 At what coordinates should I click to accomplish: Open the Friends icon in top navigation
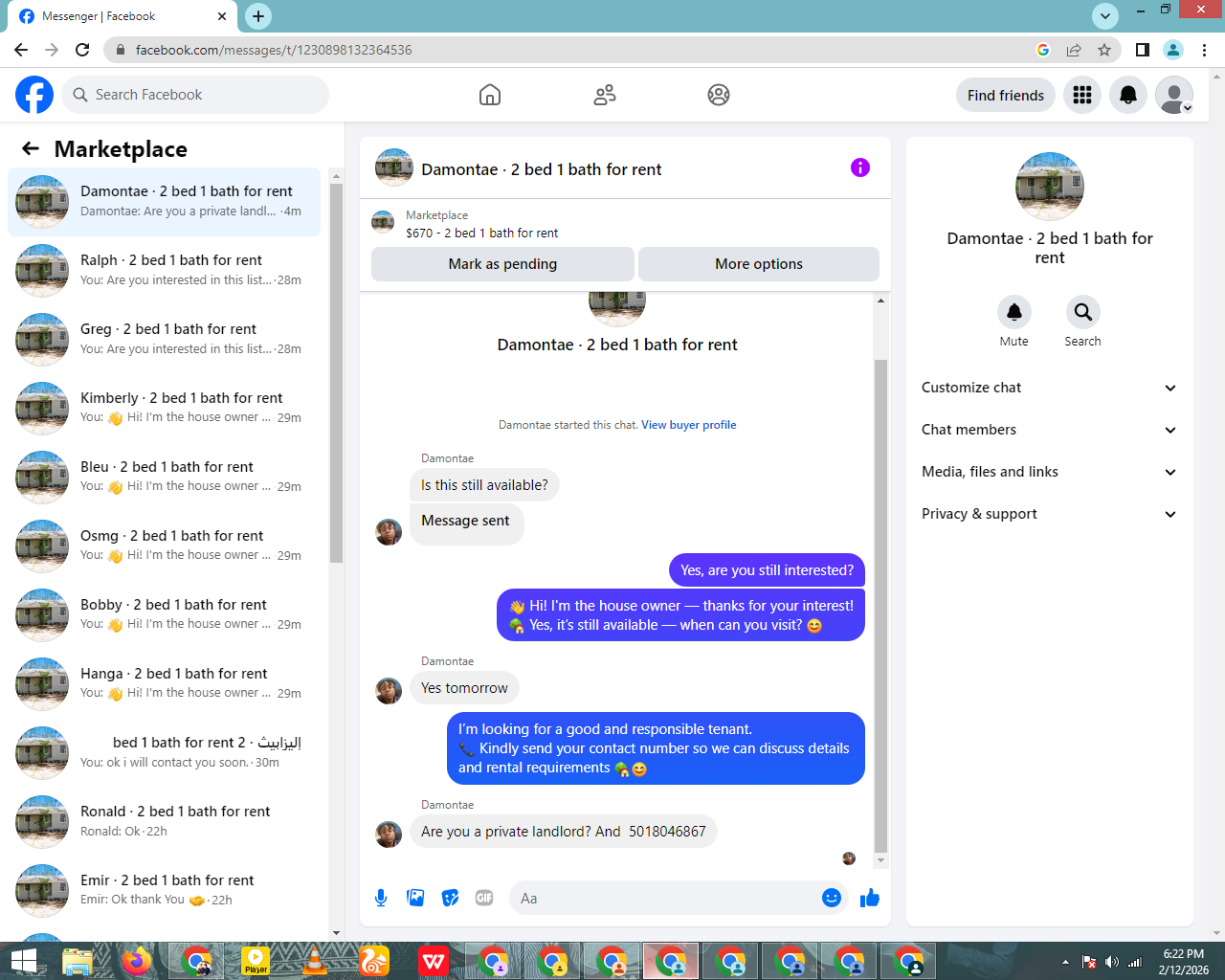pyautogui.click(x=605, y=95)
